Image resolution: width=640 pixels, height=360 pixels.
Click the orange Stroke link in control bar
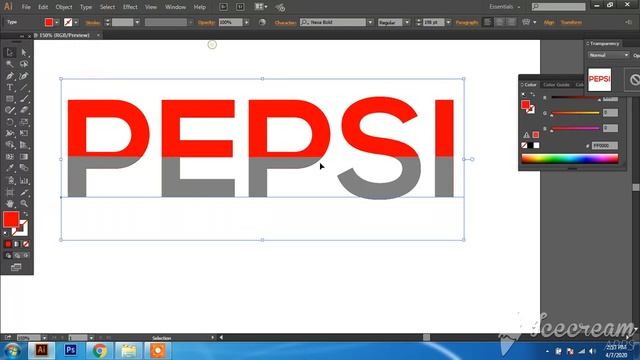[93, 23]
